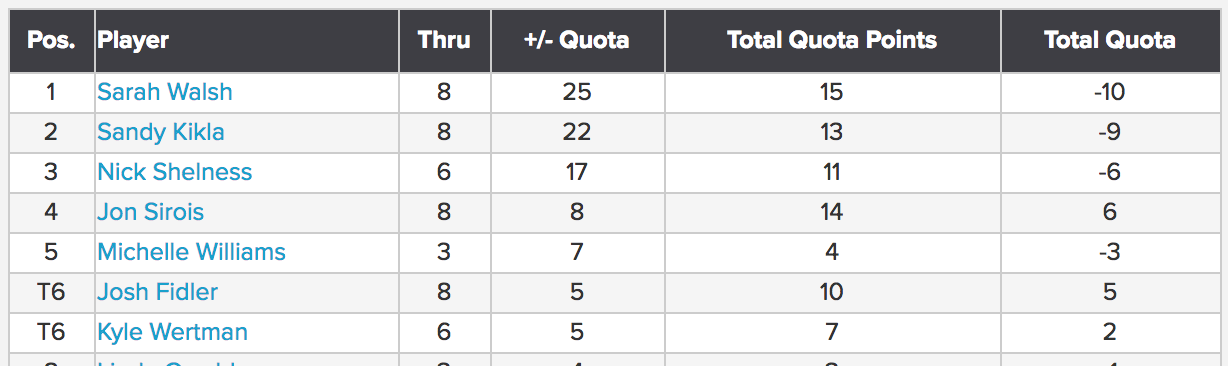Open Josh Fidler player link
Viewport: 1228px width, 366px height.
click(x=158, y=292)
